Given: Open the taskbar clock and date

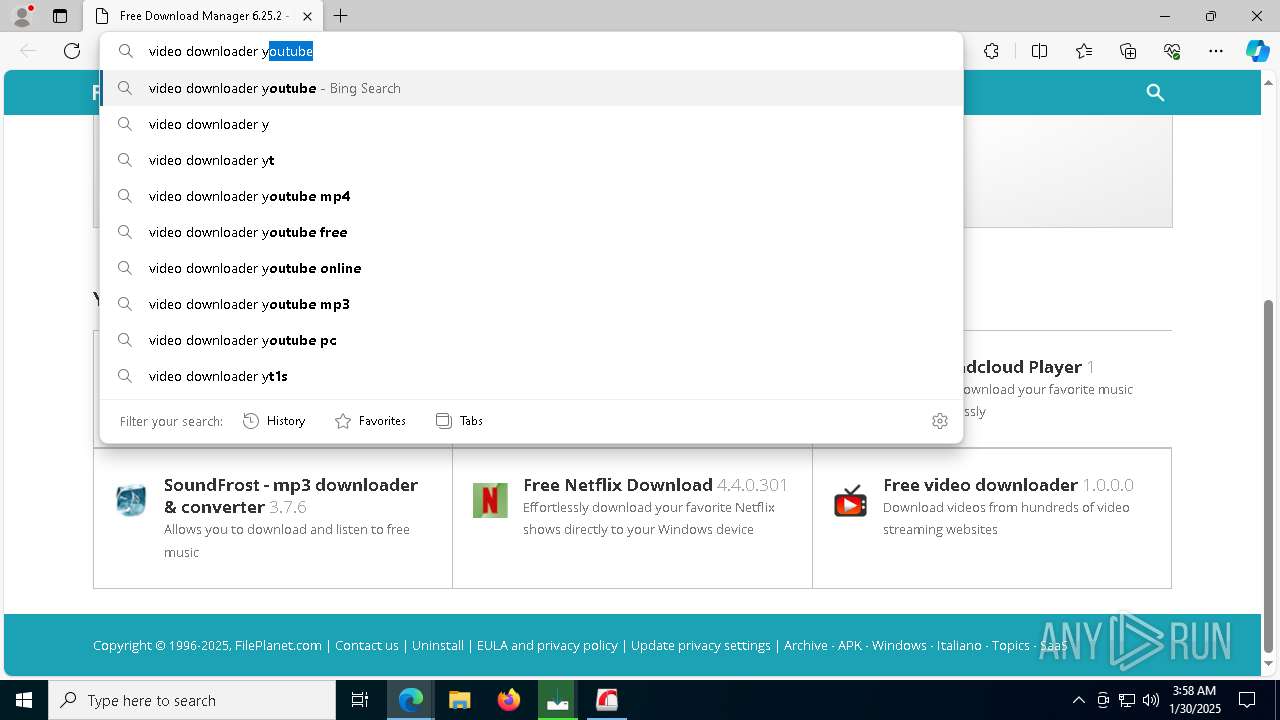Looking at the screenshot, I should pos(1195,700).
